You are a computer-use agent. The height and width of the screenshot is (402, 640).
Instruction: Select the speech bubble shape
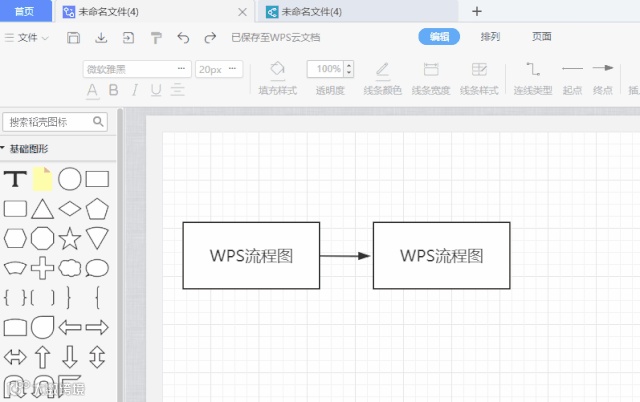97,268
